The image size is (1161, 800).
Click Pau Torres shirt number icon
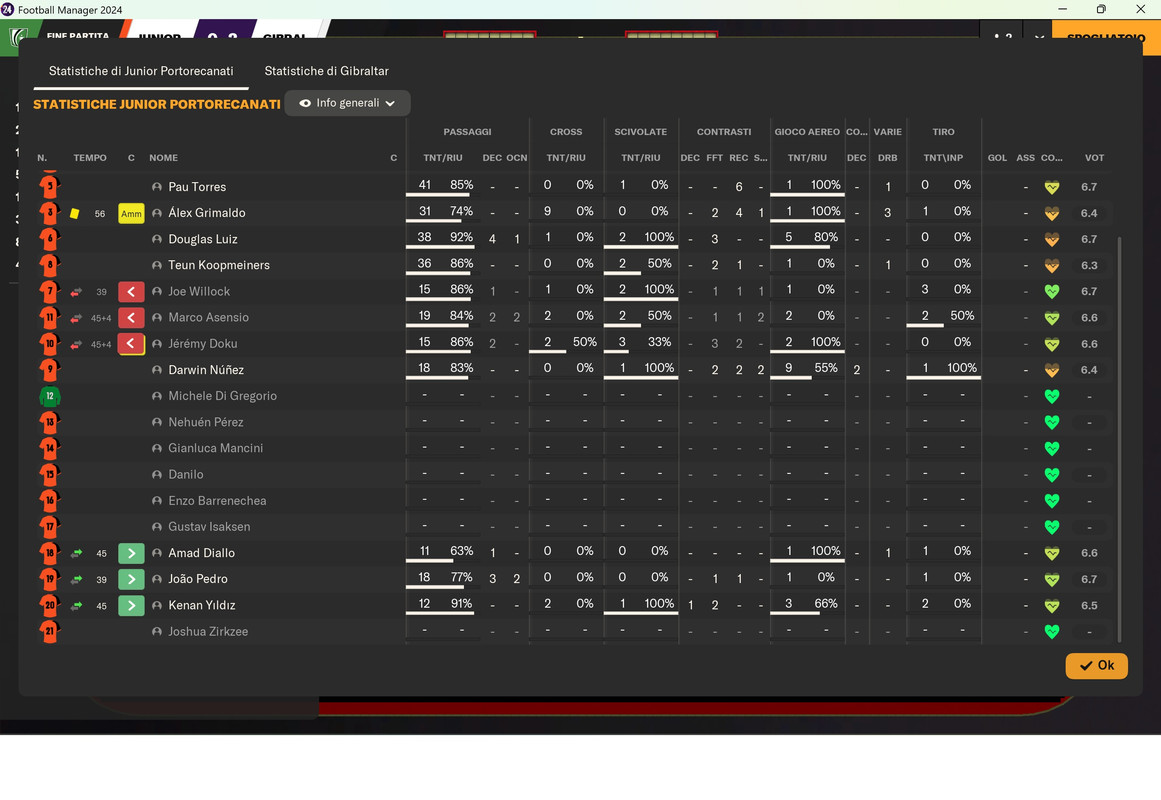(50, 186)
